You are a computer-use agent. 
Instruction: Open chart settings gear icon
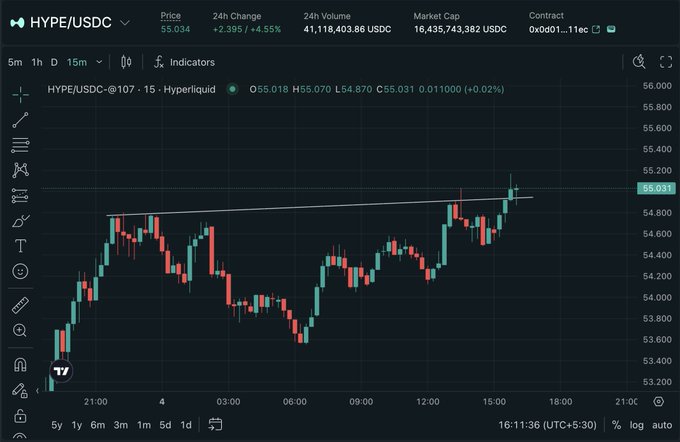(x=659, y=402)
